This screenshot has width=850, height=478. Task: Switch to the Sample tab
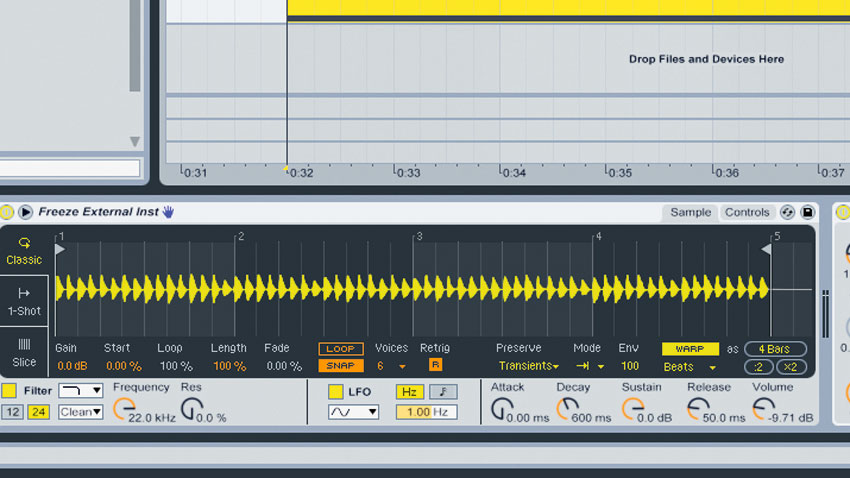pyautogui.click(x=690, y=212)
